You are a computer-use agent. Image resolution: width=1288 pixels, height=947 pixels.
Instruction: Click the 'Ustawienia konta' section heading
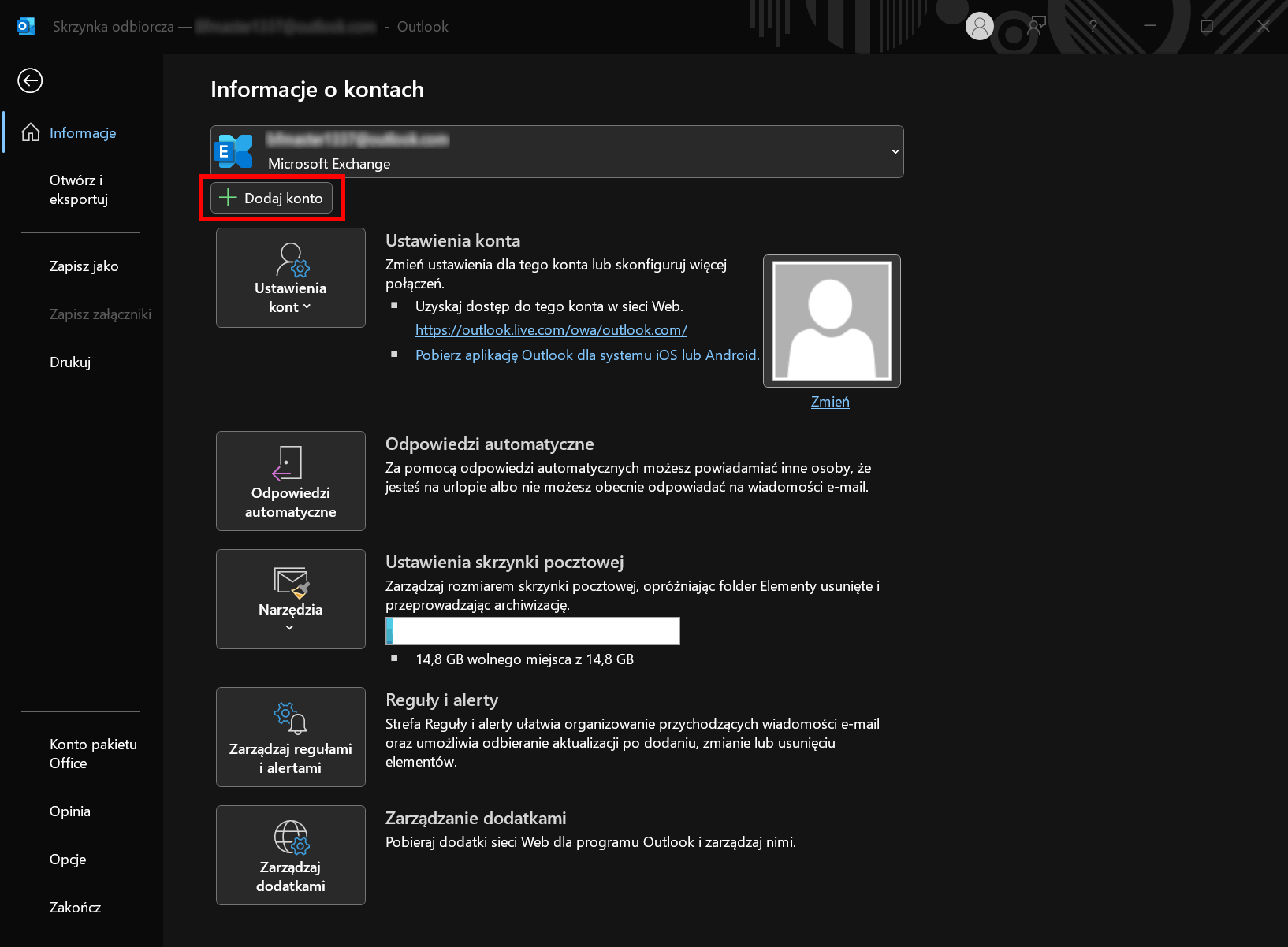[x=452, y=241]
